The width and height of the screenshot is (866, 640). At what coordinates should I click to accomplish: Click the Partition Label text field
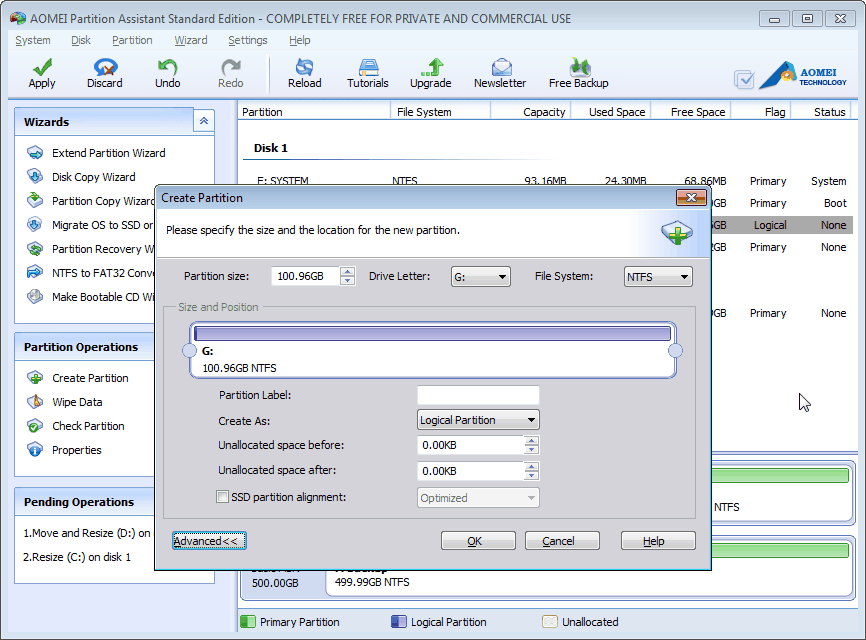click(x=478, y=395)
